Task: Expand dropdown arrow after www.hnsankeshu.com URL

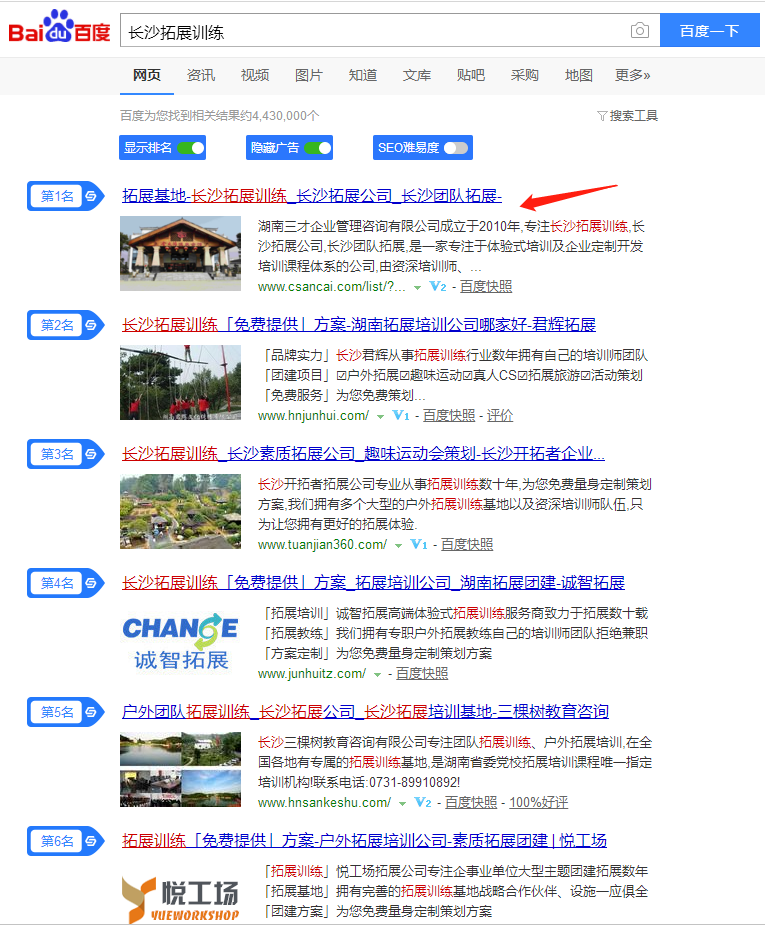Action: pyautogui.click(x=403, y=803)
